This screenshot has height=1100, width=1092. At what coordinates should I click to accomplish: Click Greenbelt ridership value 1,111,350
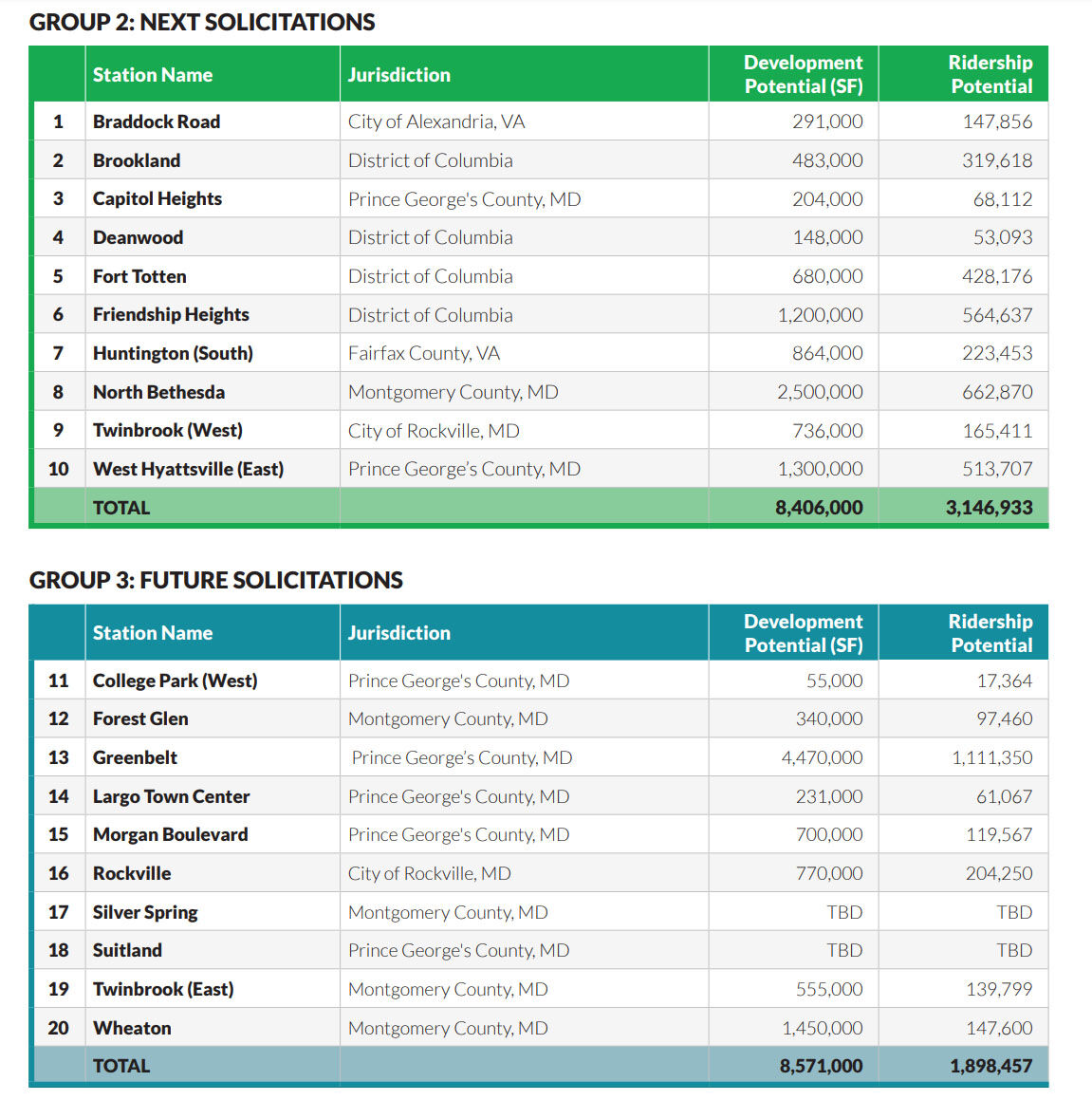point(991,757)
